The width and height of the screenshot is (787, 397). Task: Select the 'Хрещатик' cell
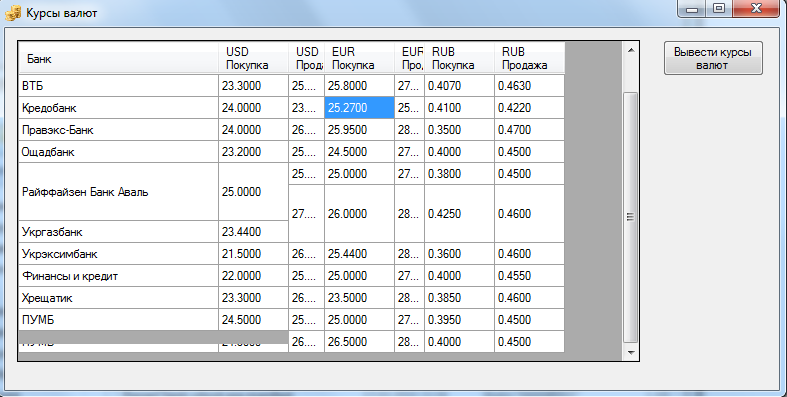pos(118,298)
